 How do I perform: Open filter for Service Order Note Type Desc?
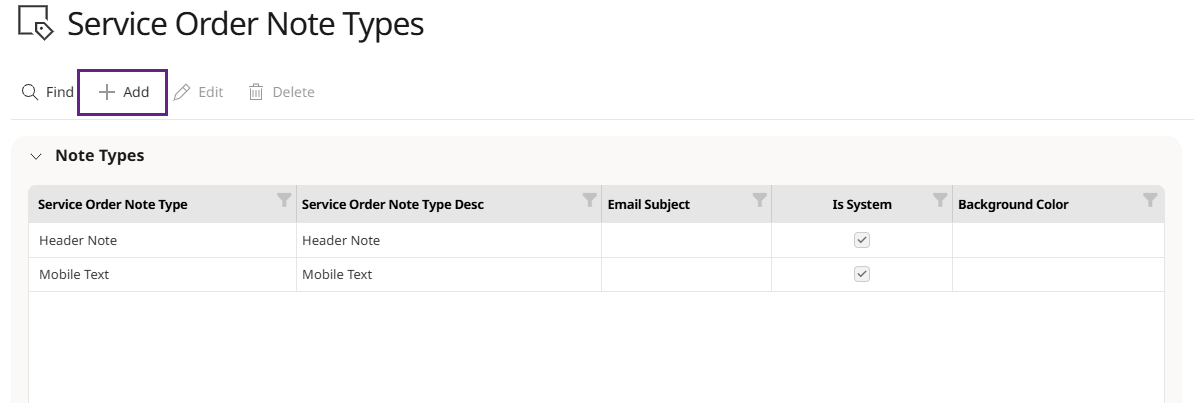(x=589, y=200)
